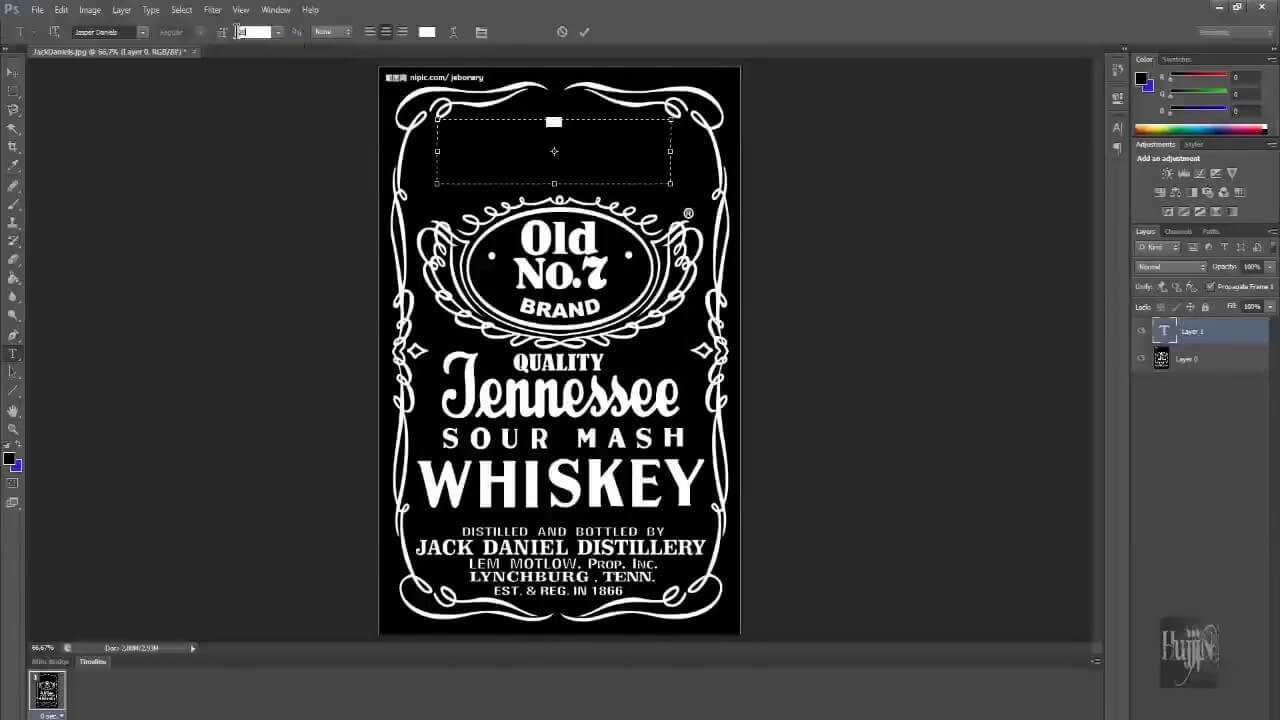Select the Brush tool

coord(12,204)
